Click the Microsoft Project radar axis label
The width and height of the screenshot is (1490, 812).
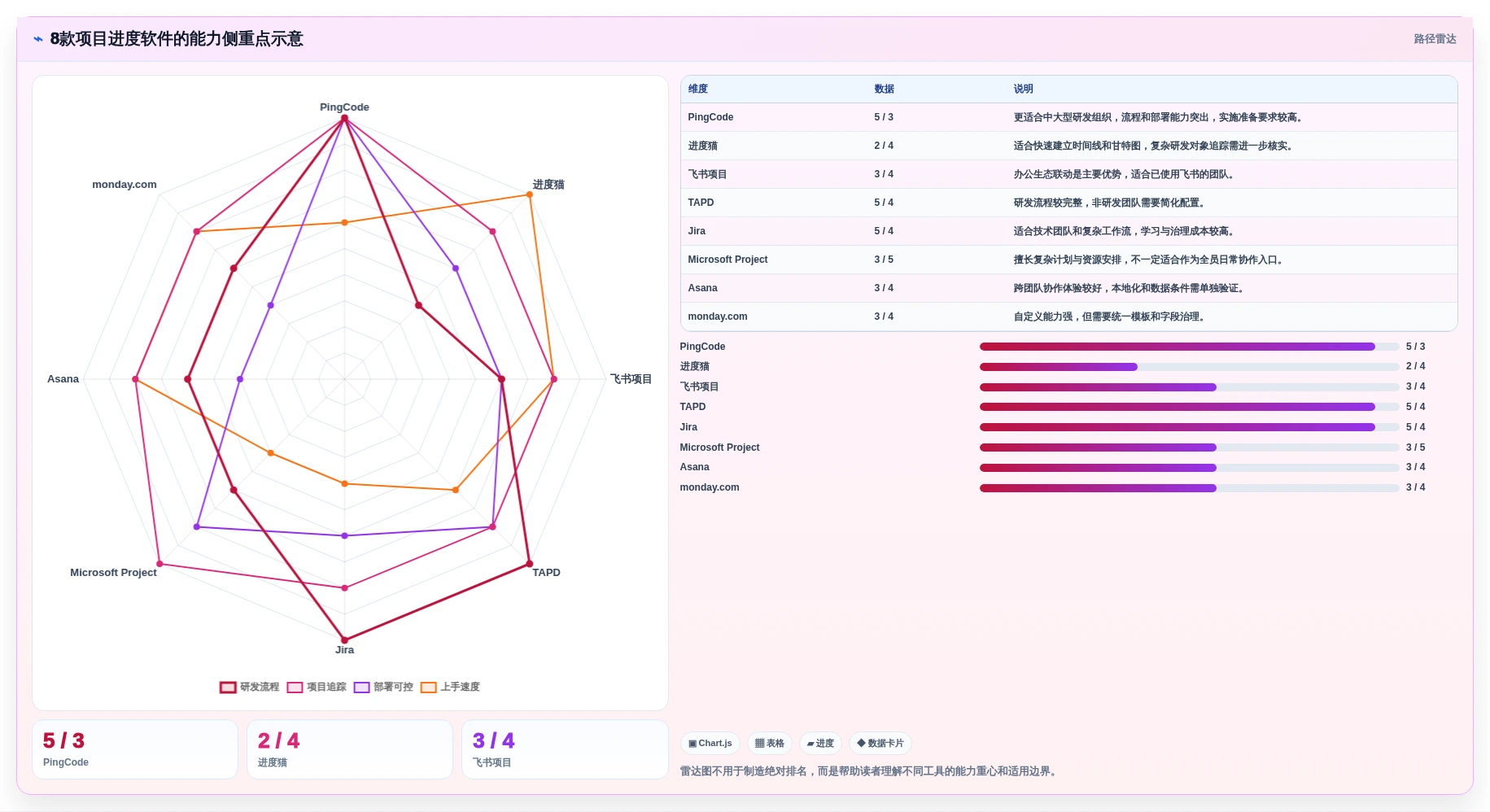(x=113, y=573)
